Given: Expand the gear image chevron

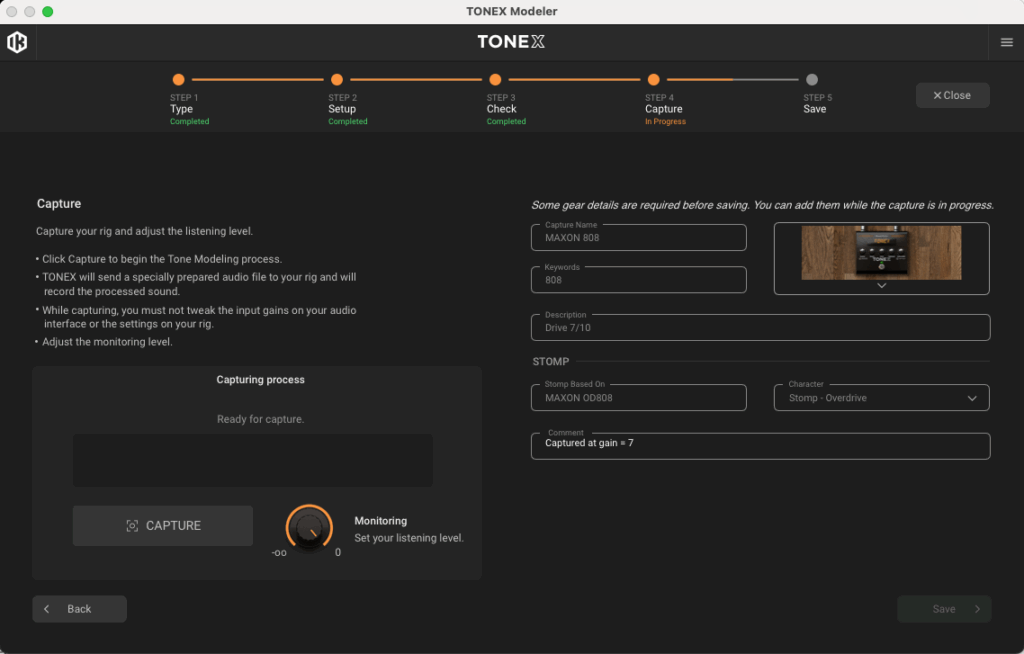Looking at the screenshot, I should (x=881, y=286).
